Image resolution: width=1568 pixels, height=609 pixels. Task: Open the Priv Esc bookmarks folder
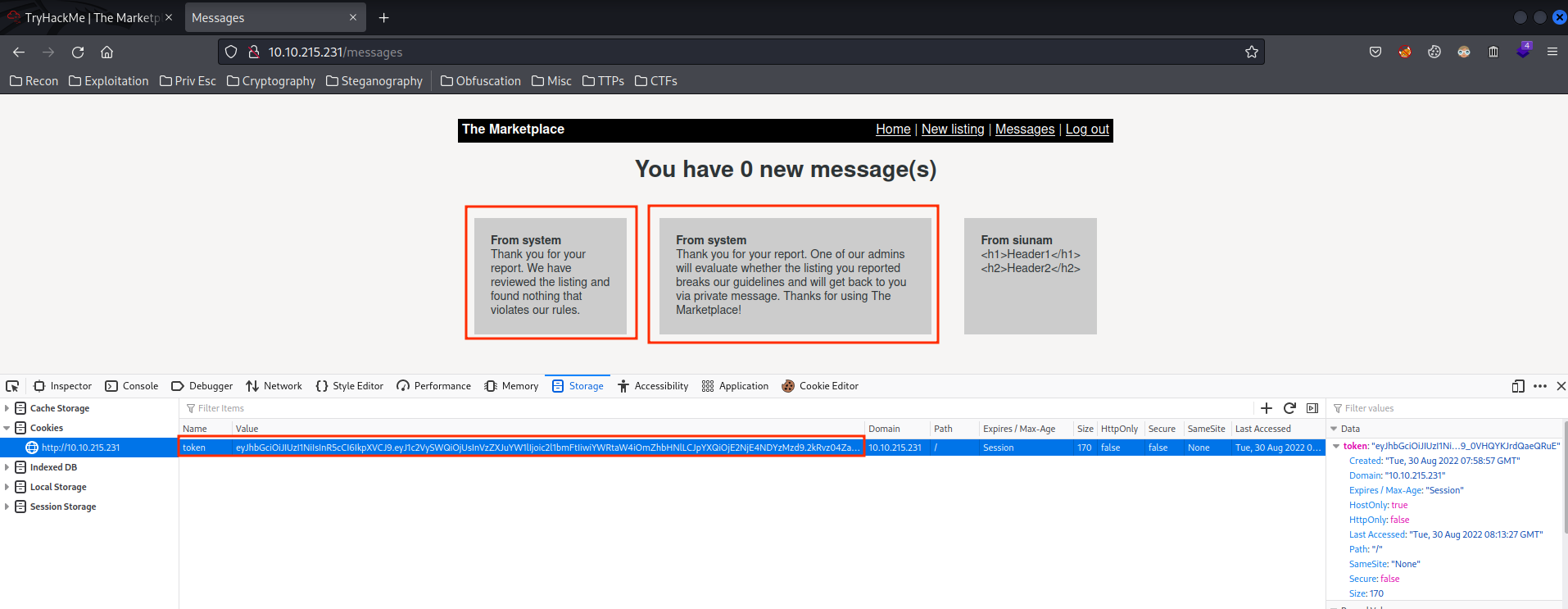point(188,80)
